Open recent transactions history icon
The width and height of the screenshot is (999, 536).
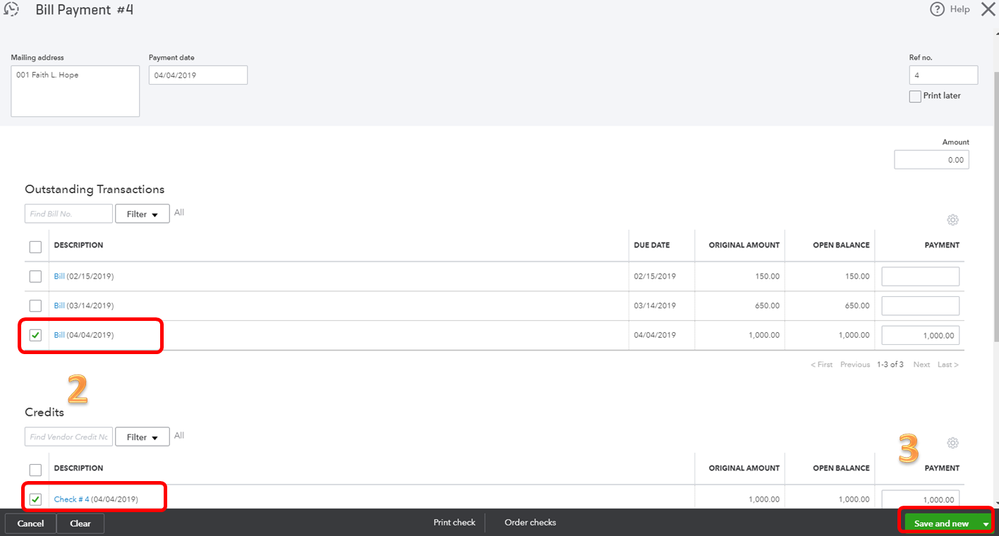click(x=11, y=9)
